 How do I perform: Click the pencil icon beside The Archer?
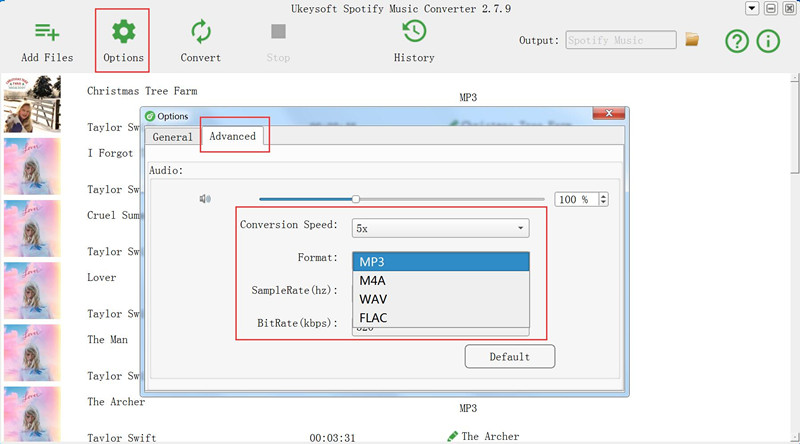pos(452,436)
